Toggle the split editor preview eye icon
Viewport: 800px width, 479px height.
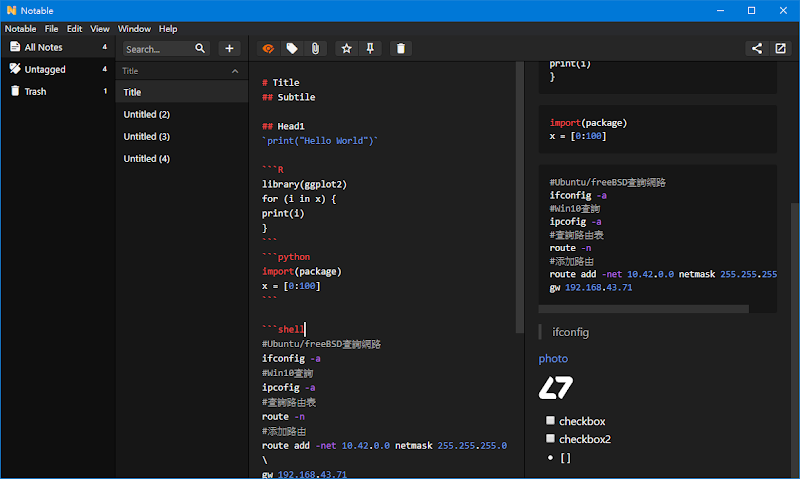point(268,48)
